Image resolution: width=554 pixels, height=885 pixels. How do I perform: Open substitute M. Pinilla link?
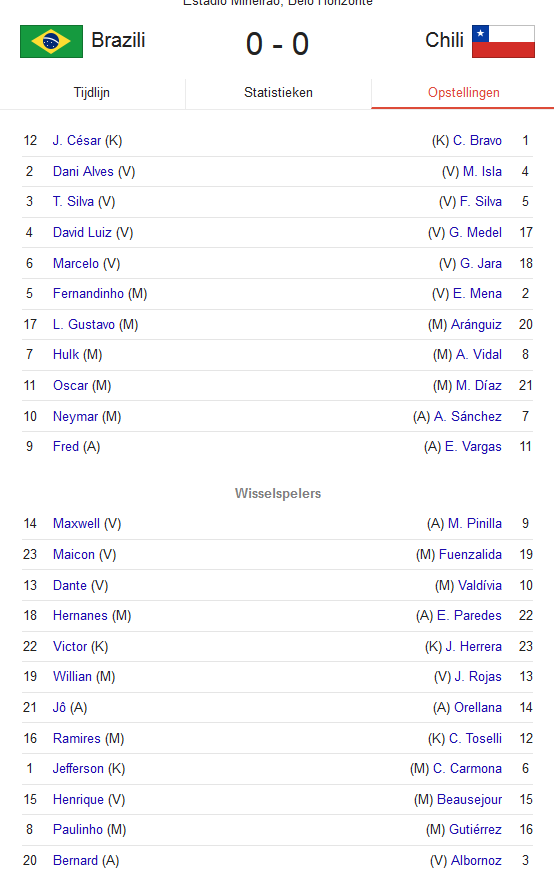click(475, 524)
